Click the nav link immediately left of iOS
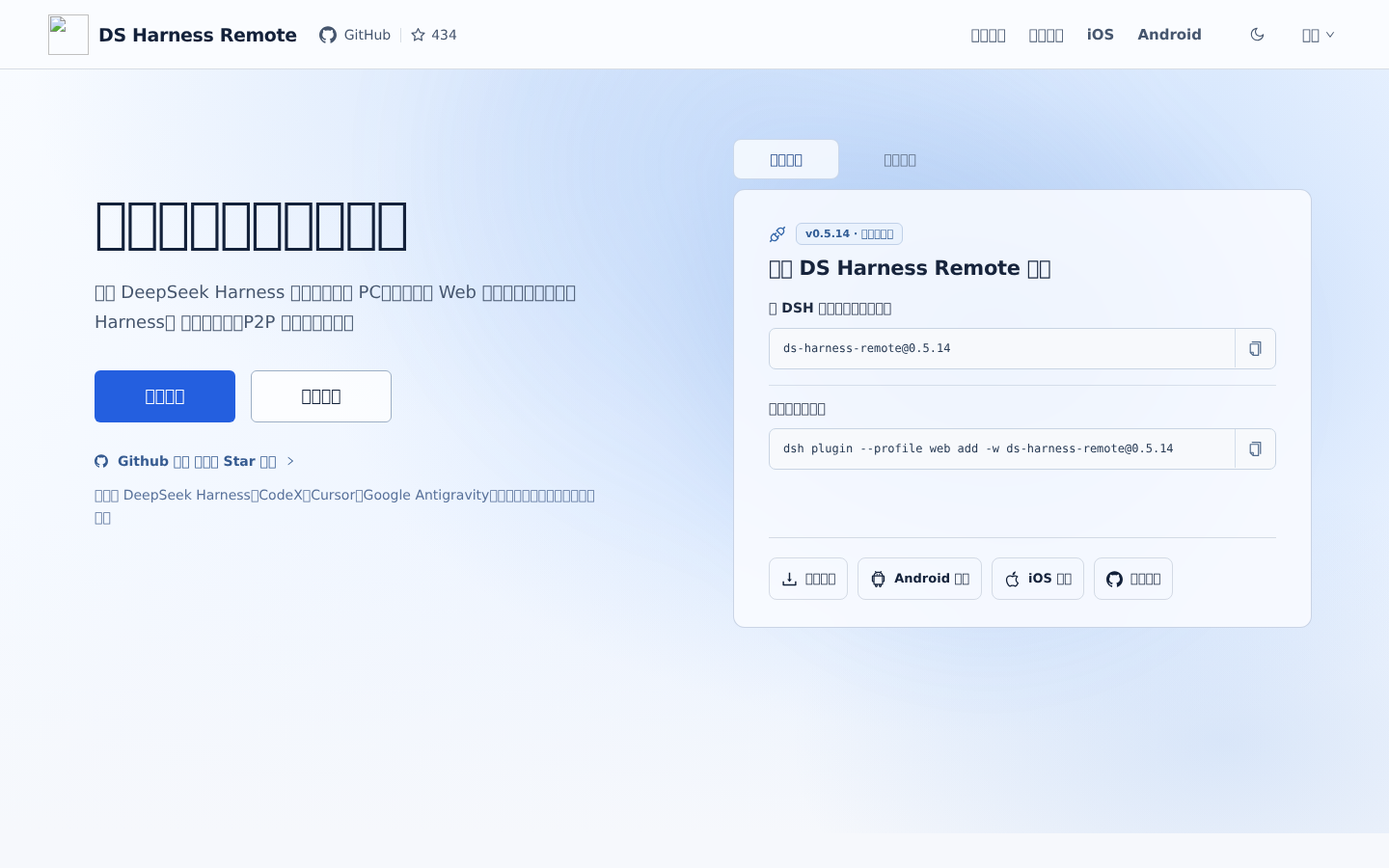Image resolution: width=1389 pixels, height=868 pixels. (1046, 35)
